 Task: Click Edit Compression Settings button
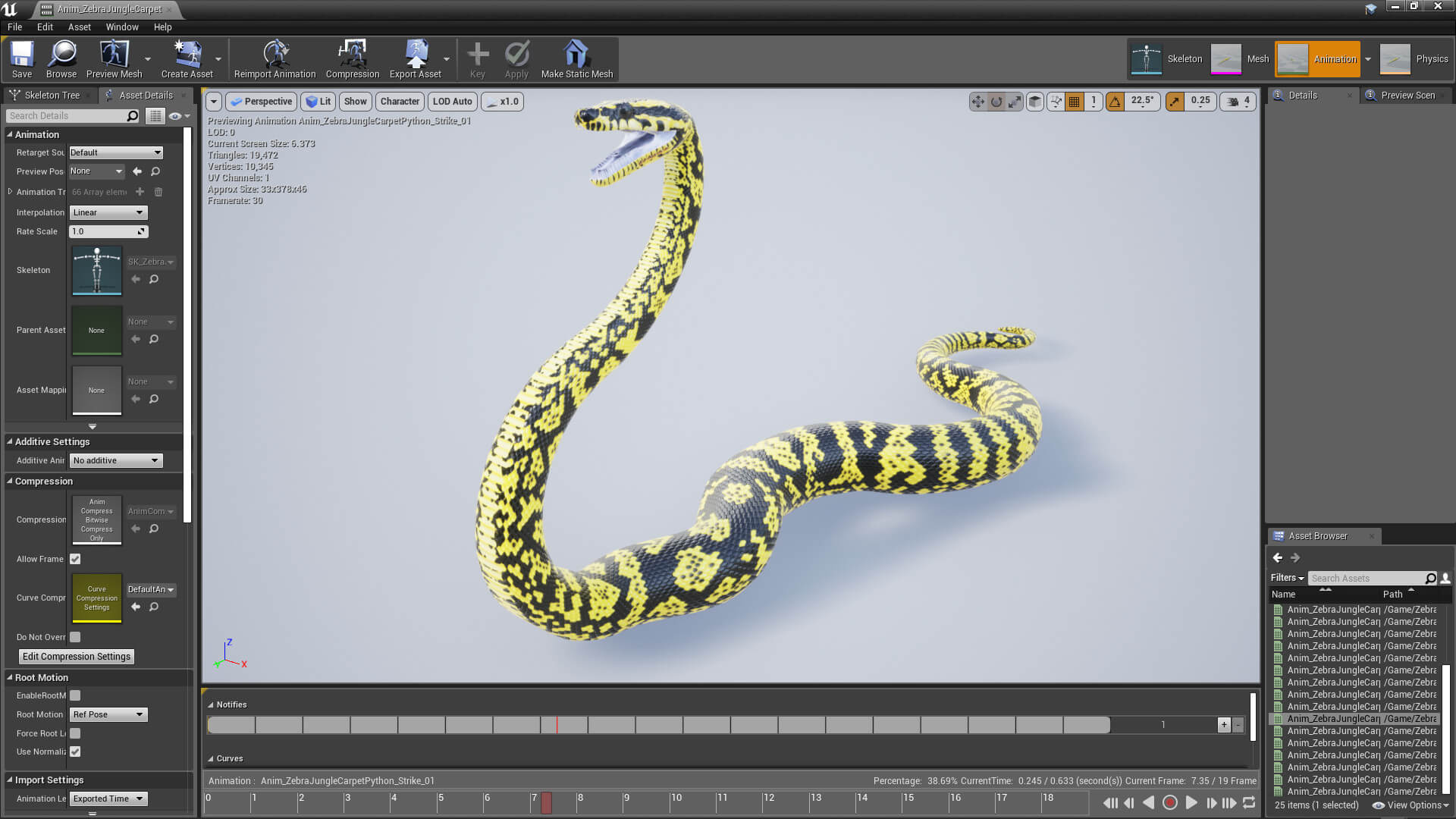pos(77,657)
